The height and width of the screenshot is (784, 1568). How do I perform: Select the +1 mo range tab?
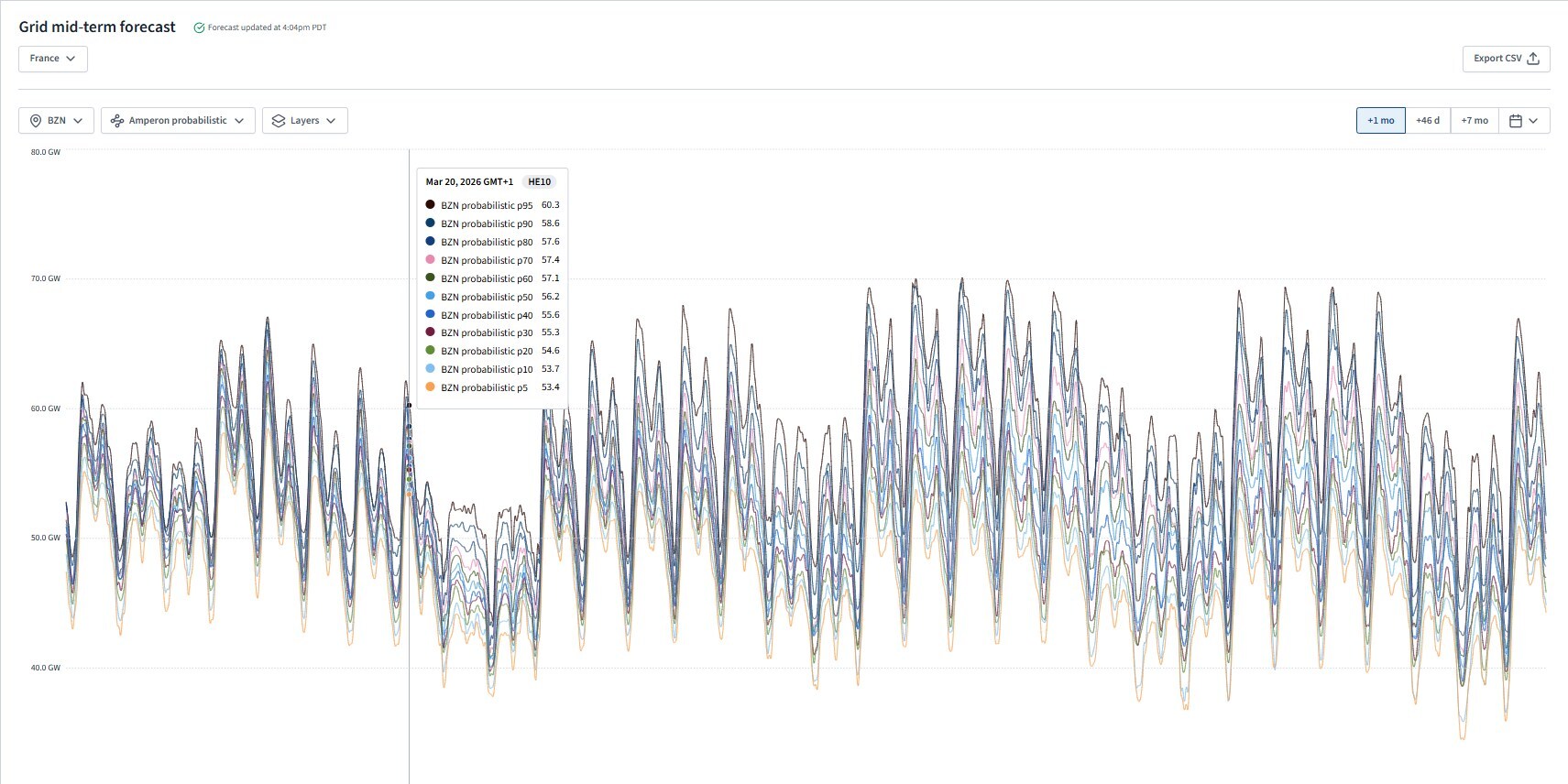[1380, 121]
